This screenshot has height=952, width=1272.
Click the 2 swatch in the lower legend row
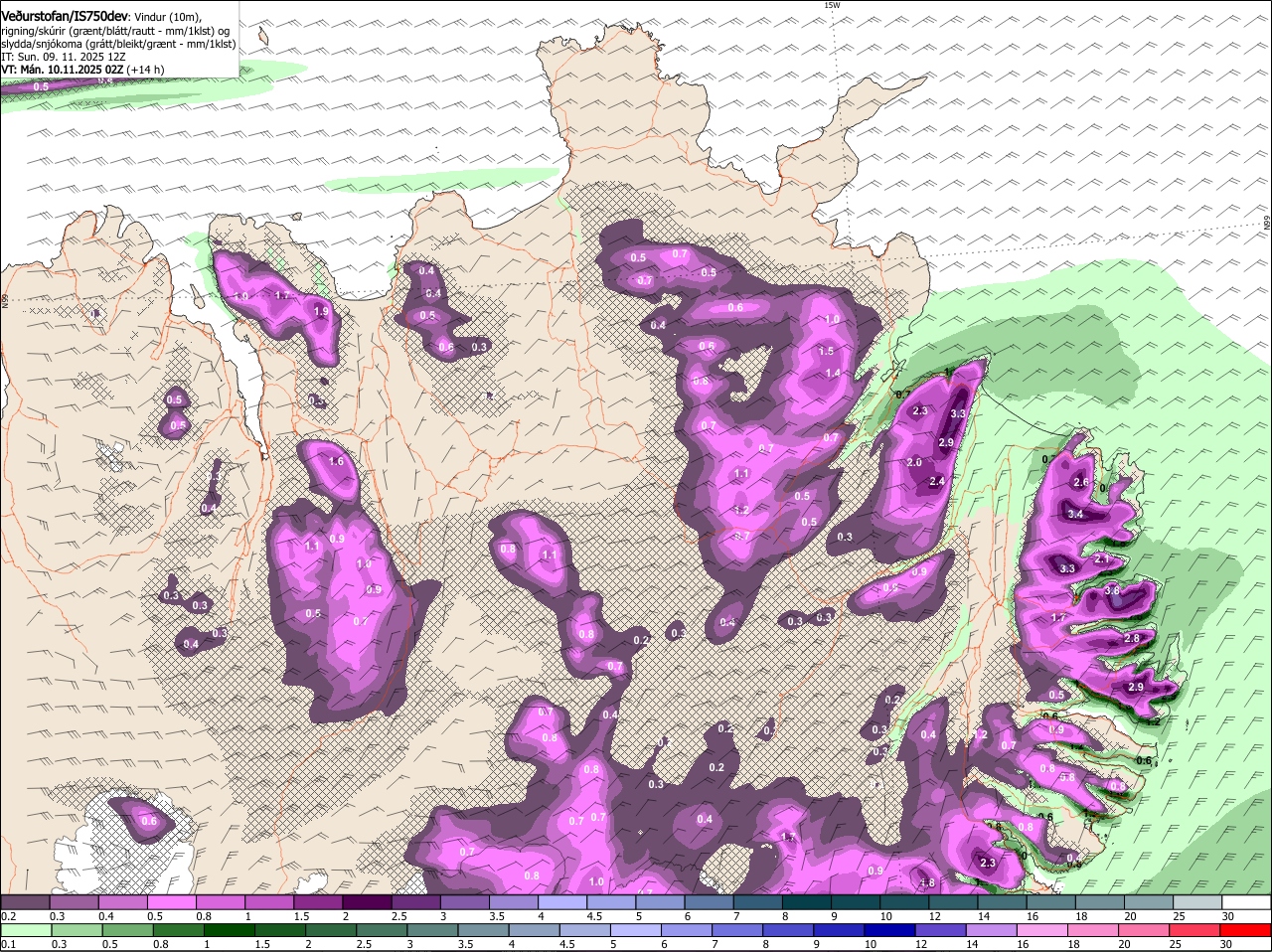pyautogui.click(x=332, y=930)
